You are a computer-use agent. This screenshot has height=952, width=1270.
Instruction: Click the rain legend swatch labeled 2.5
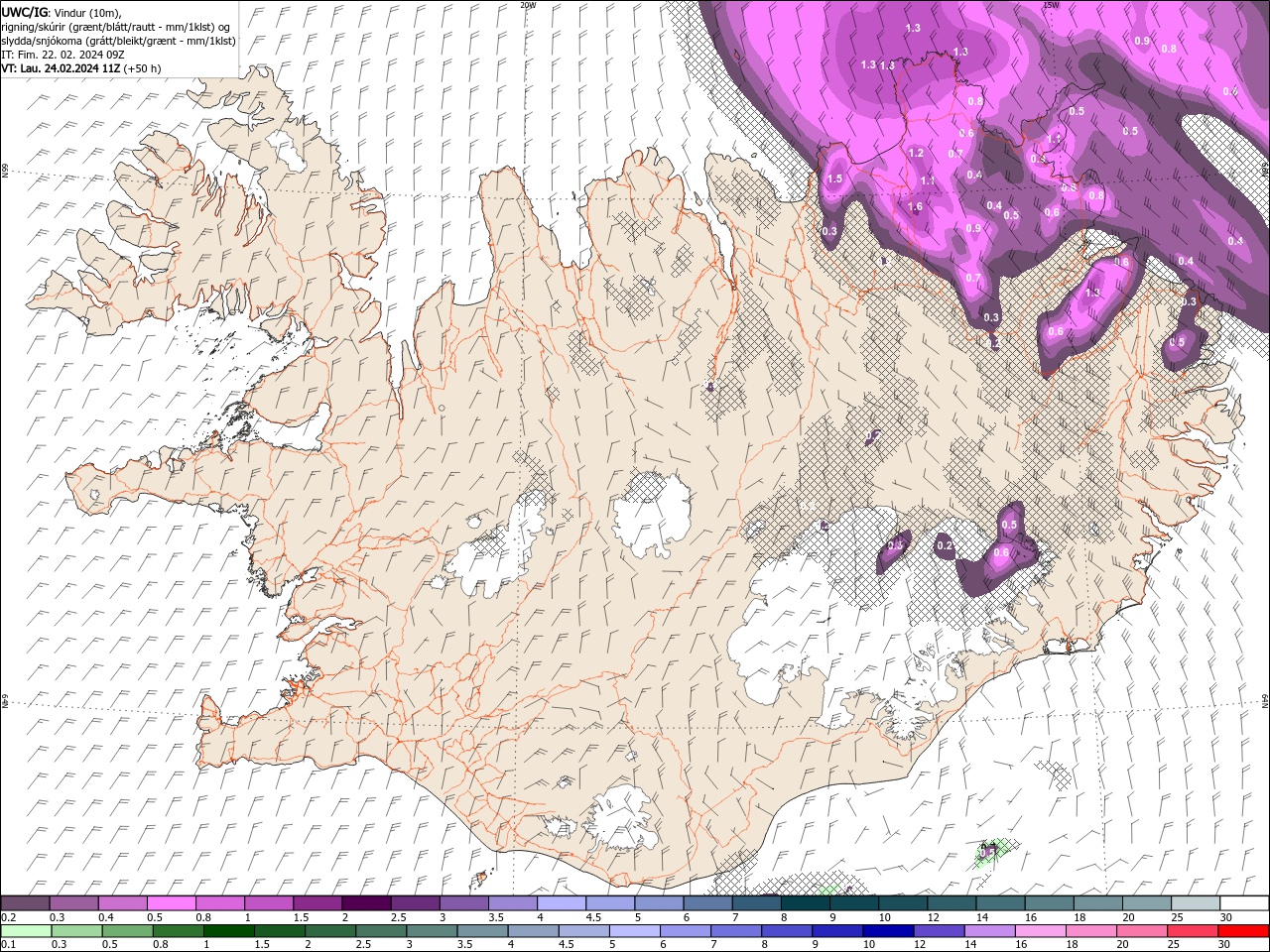click(x=381, y=931)
